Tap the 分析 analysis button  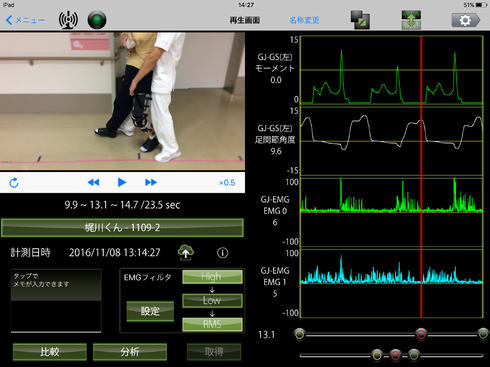click(x=130, y=352)
